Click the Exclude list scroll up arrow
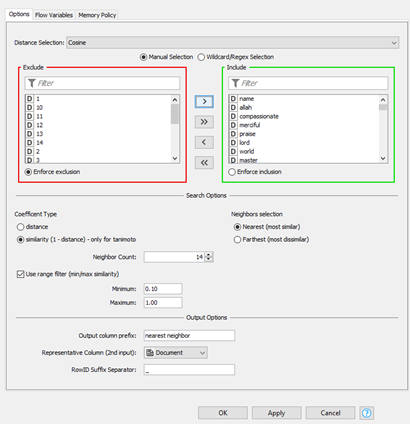 [x=175, y=99]
